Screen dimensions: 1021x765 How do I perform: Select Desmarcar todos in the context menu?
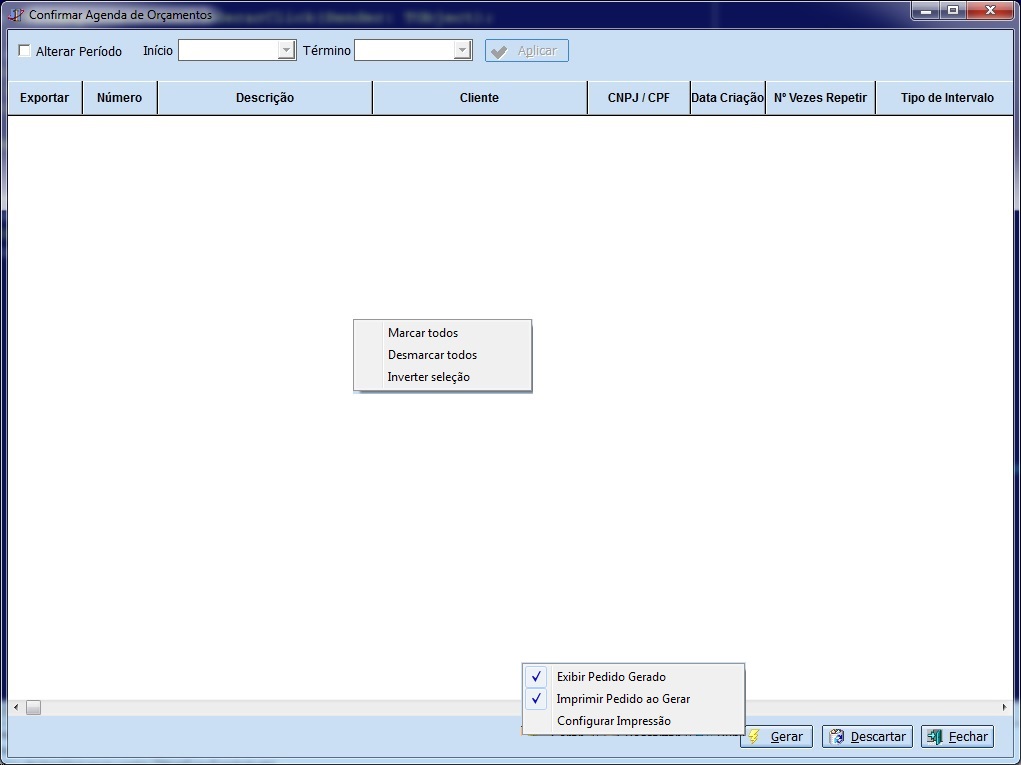[432, 355]
